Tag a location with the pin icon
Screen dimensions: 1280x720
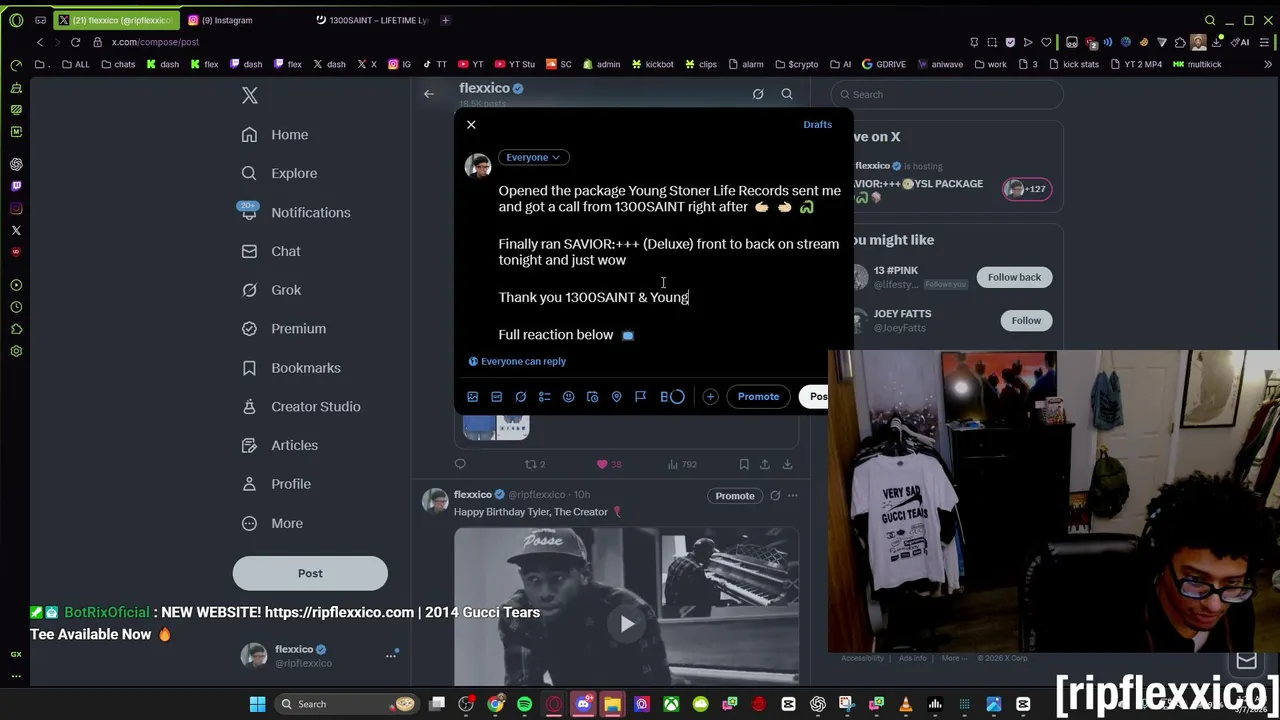point(617,397)
